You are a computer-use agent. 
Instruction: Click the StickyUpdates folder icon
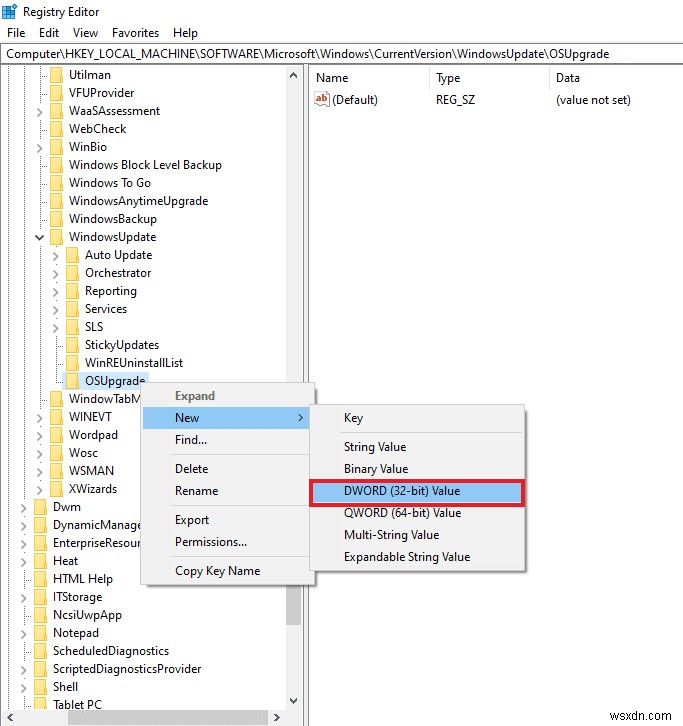[x=72, y=345]
